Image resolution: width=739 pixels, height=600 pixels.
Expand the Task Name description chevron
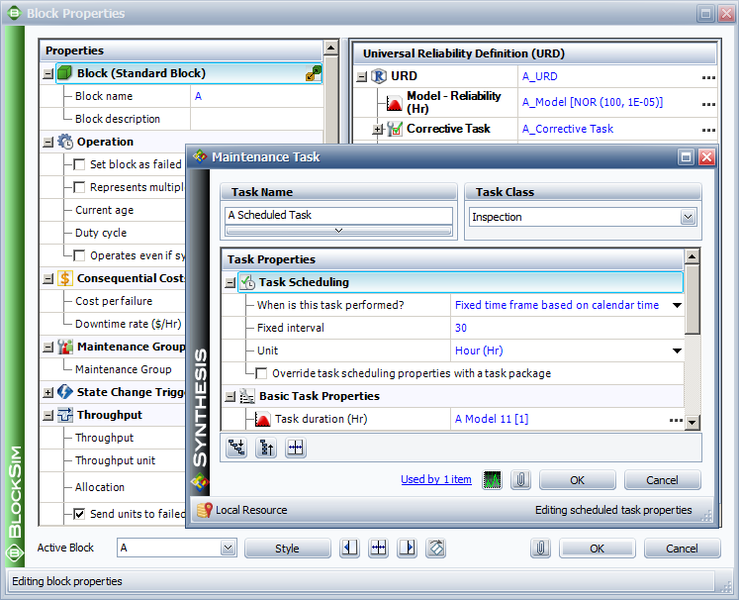click(x=338, y=230)
